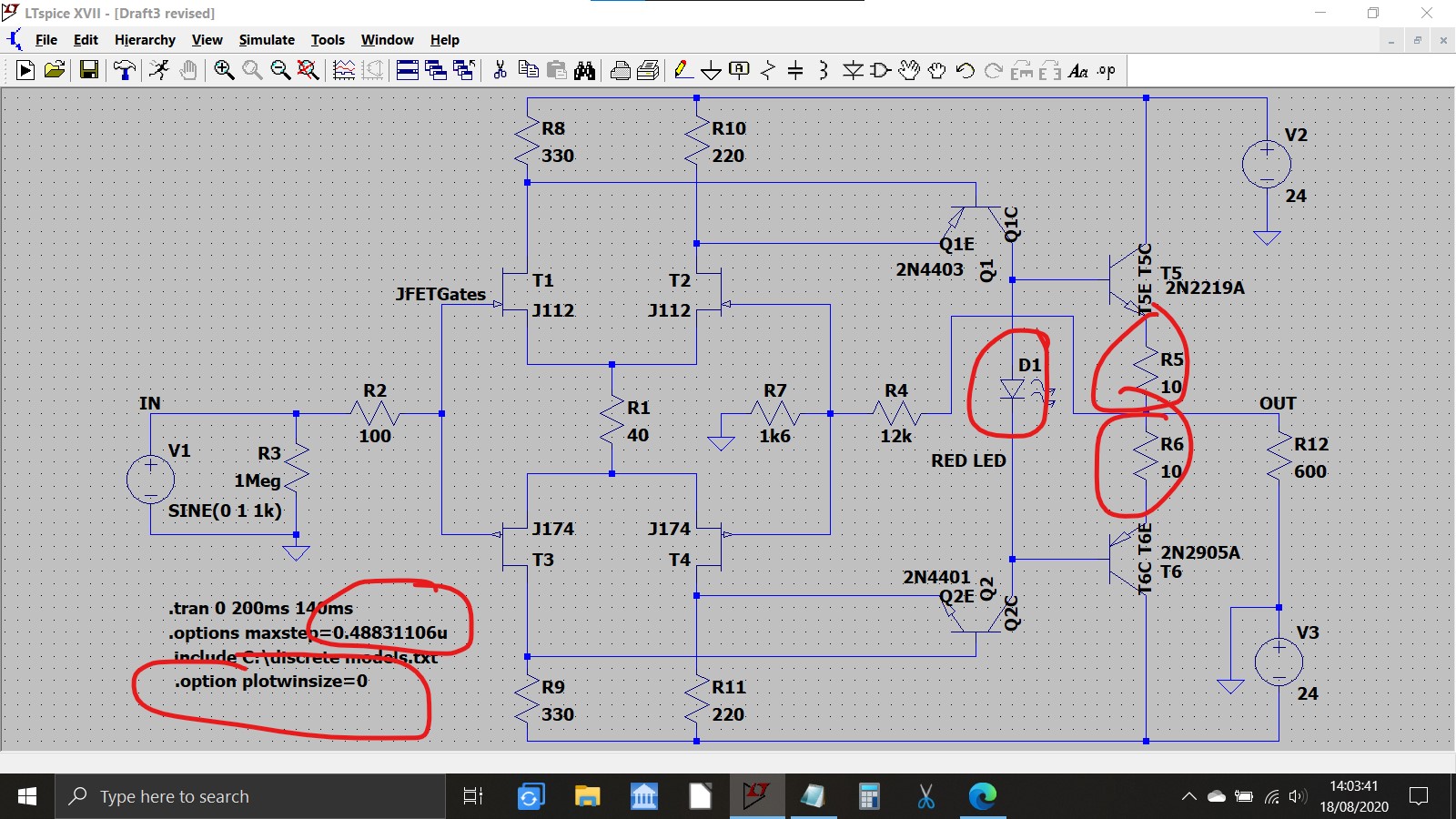Select the Pan magnifier tool
1456x819 pixels.
pyautogui.click(x=252, y=70)
